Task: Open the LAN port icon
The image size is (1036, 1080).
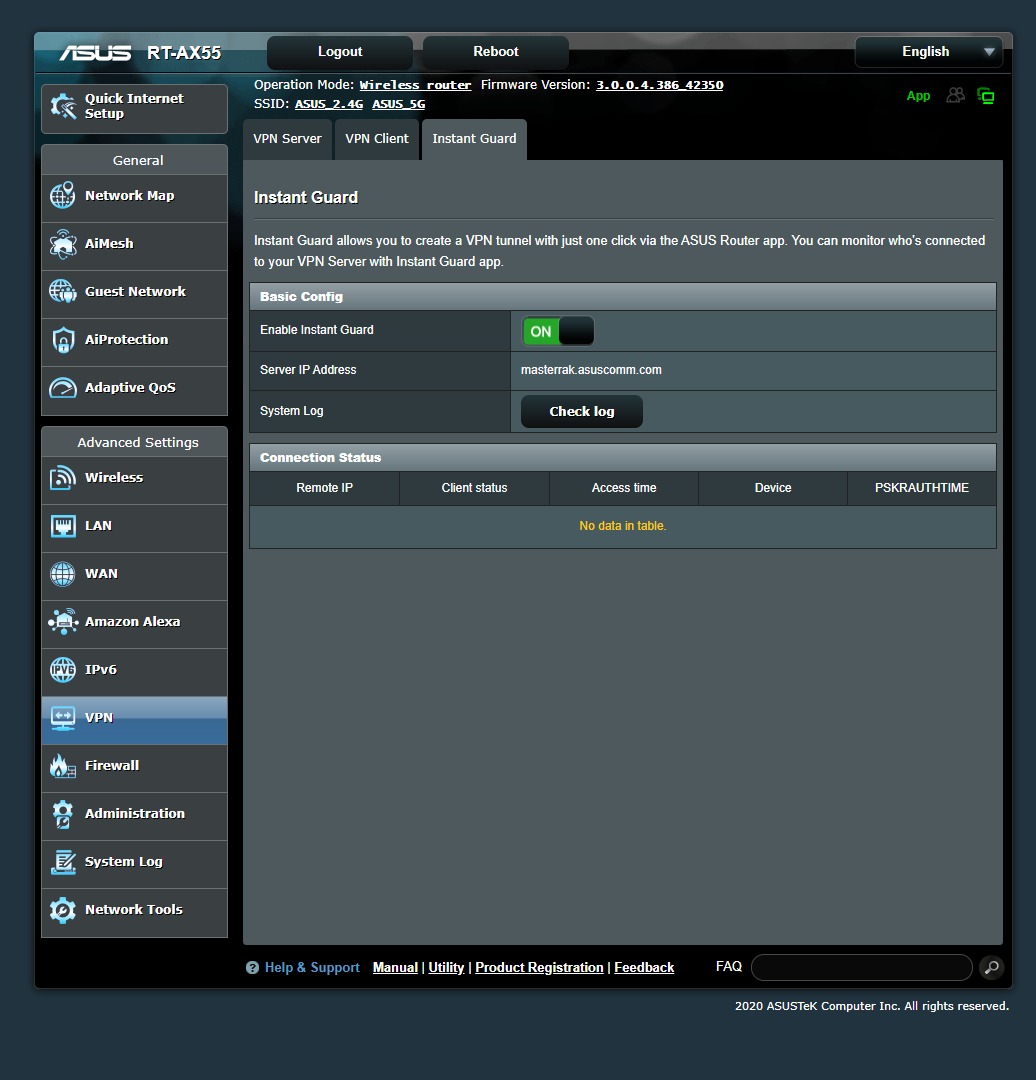Action: 63,526
